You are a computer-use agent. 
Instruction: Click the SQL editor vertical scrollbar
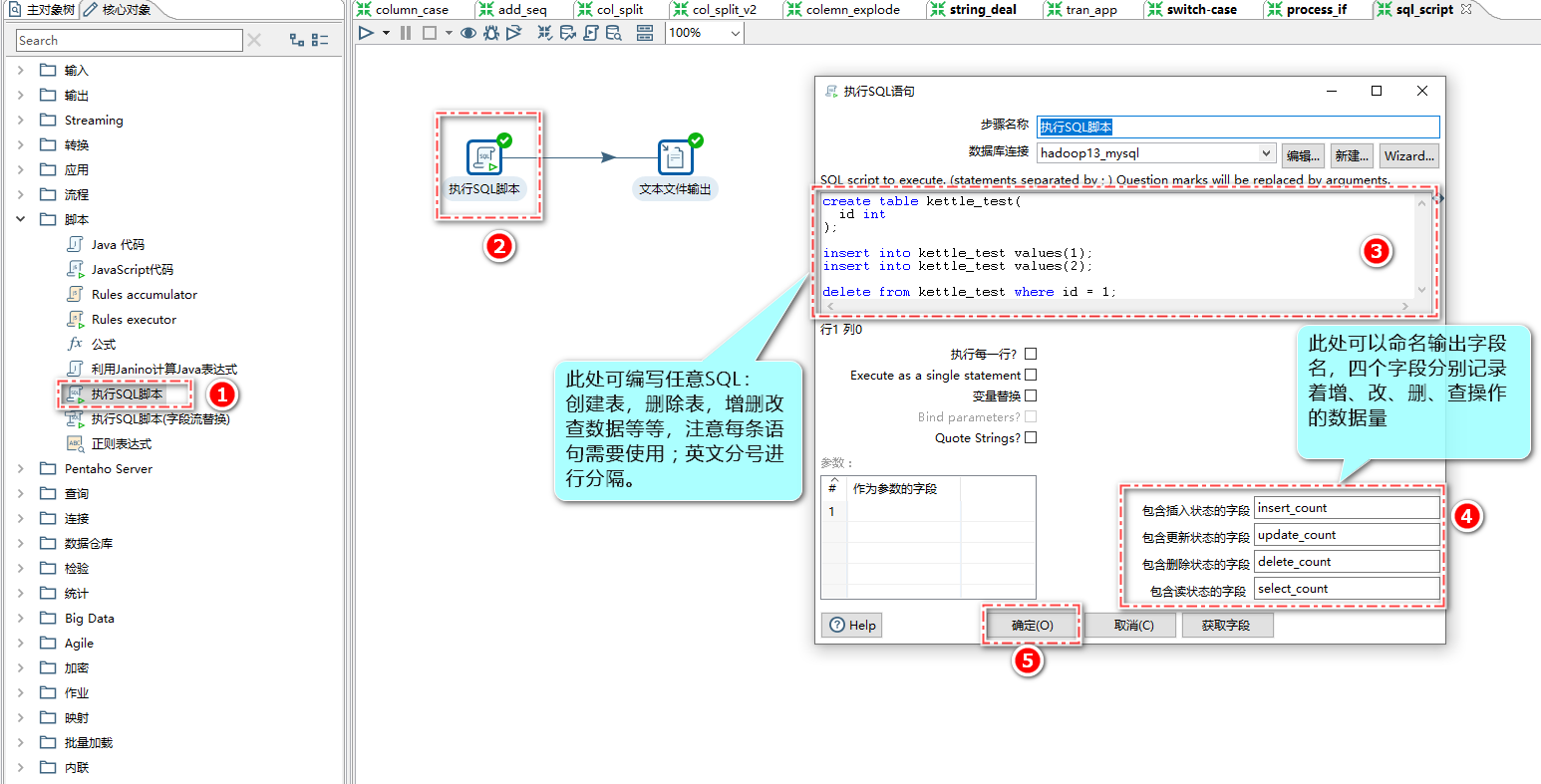click(1422, 246)
